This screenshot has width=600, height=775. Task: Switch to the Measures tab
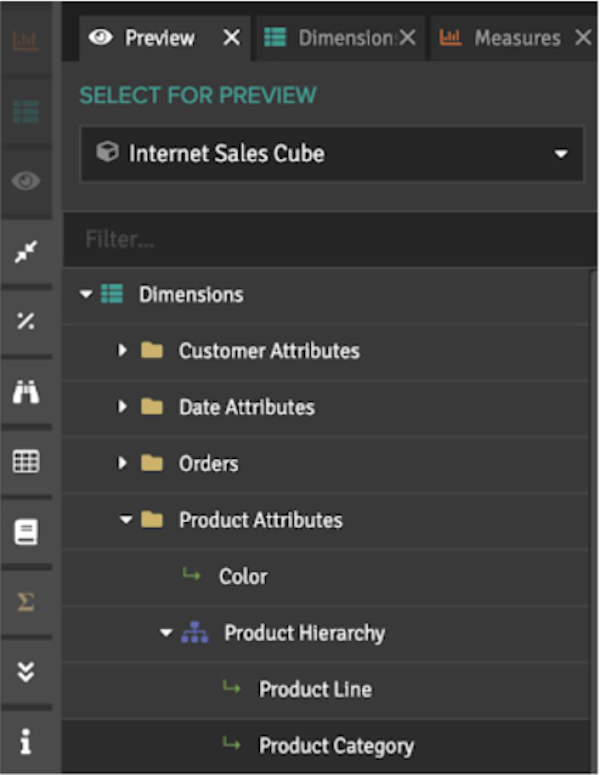[x=505, y=38]
